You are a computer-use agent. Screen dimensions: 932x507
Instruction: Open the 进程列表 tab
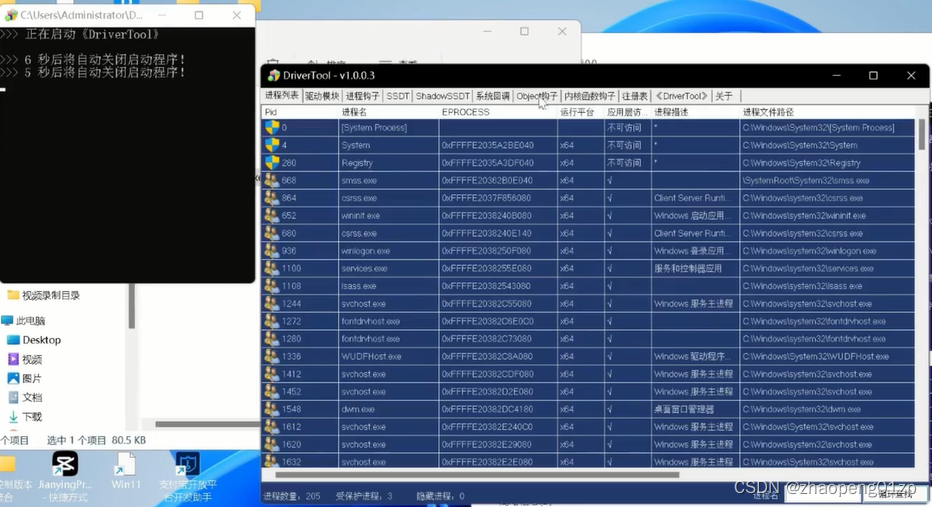click(x=282, y=96)
